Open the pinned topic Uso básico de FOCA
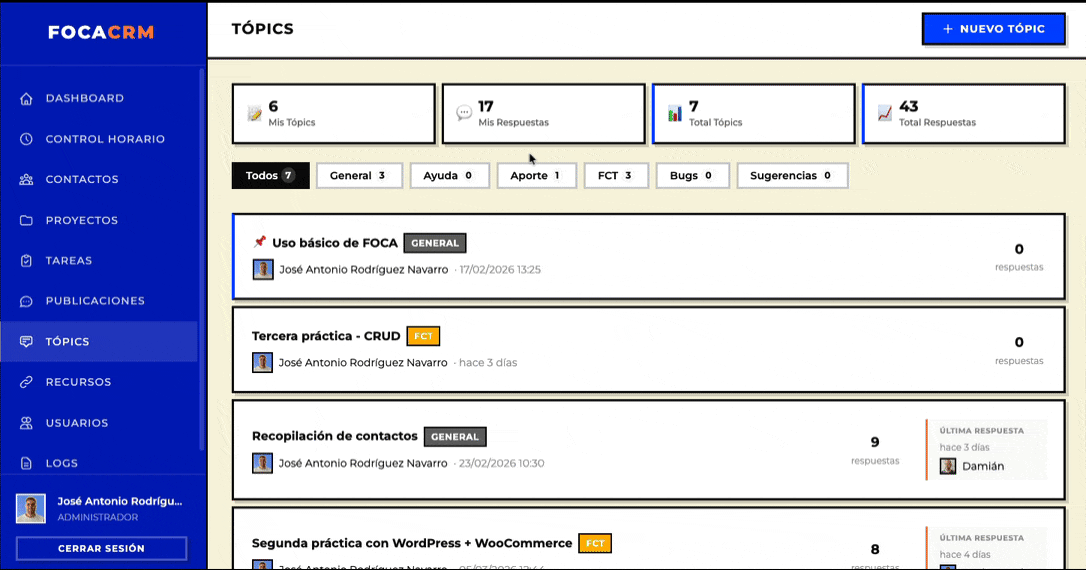Screen dimensions: 1086x570 tap(335, 243)
